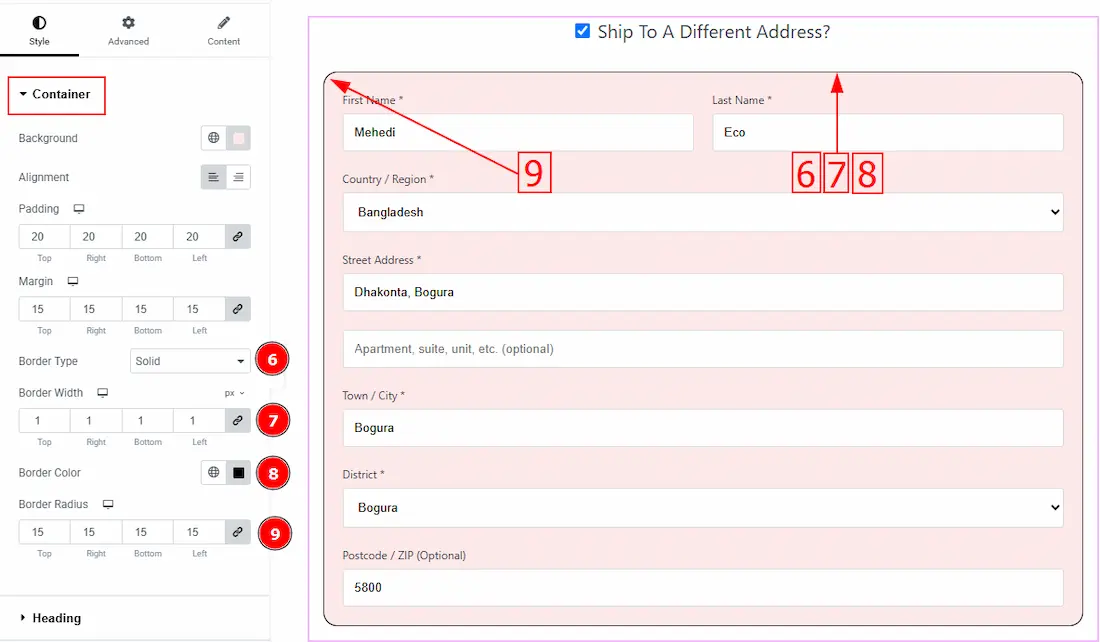
Task: Set alignment to left
Action: (213, 178)
